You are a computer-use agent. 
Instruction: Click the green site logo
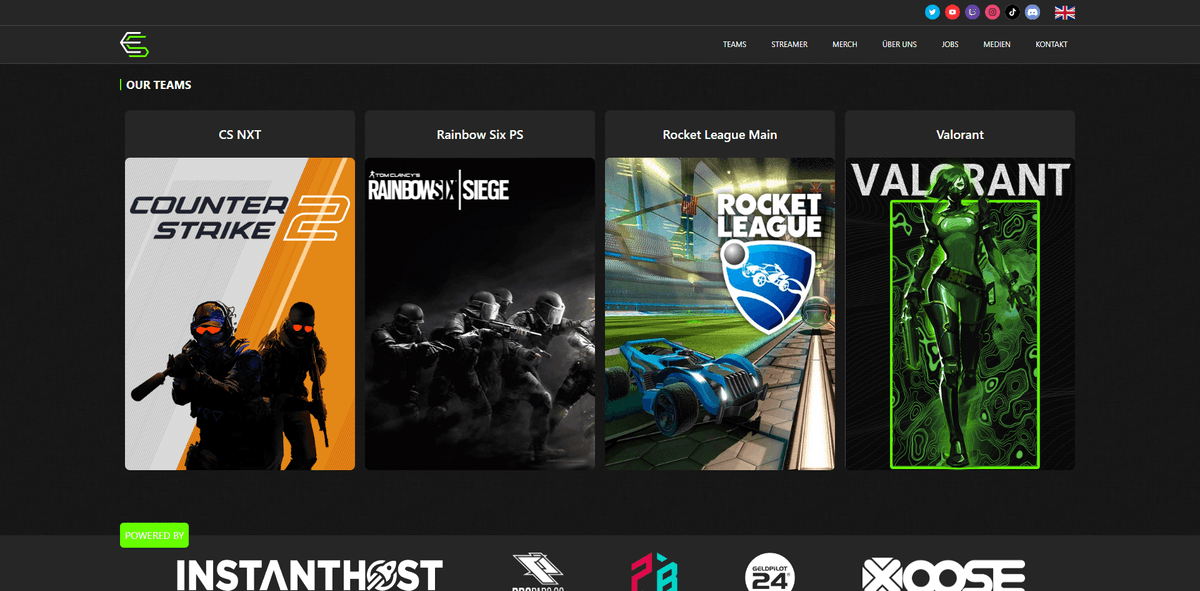(134, 44)
